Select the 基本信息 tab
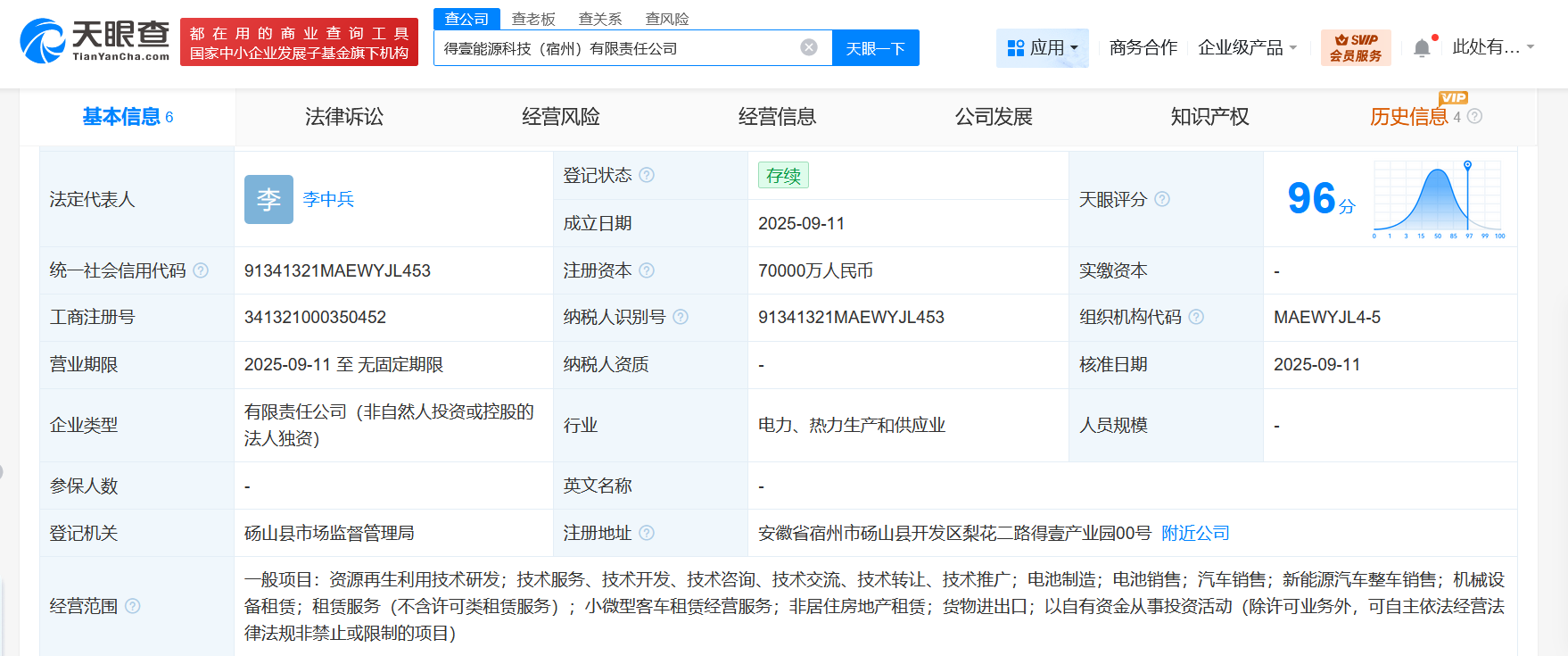 tap(128, 117)
